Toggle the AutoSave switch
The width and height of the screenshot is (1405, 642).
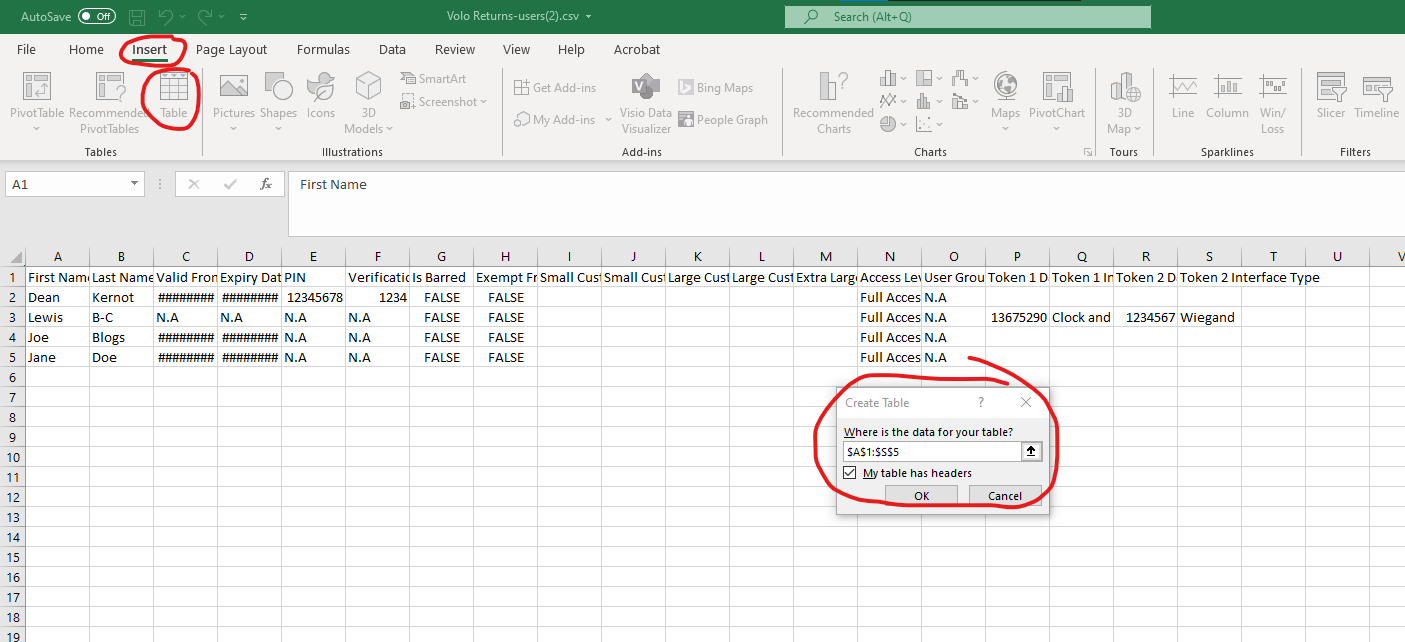97,17
